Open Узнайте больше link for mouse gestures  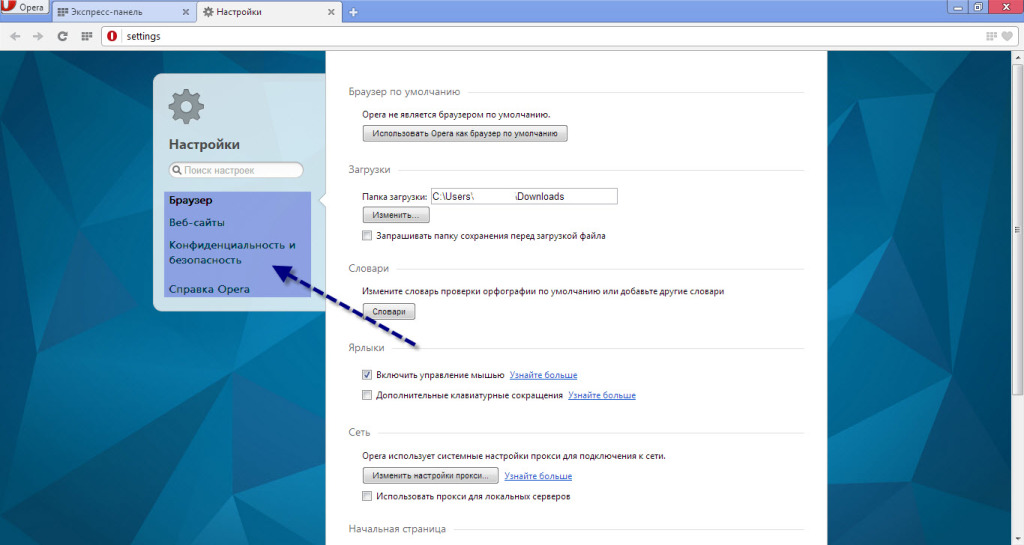543,375
